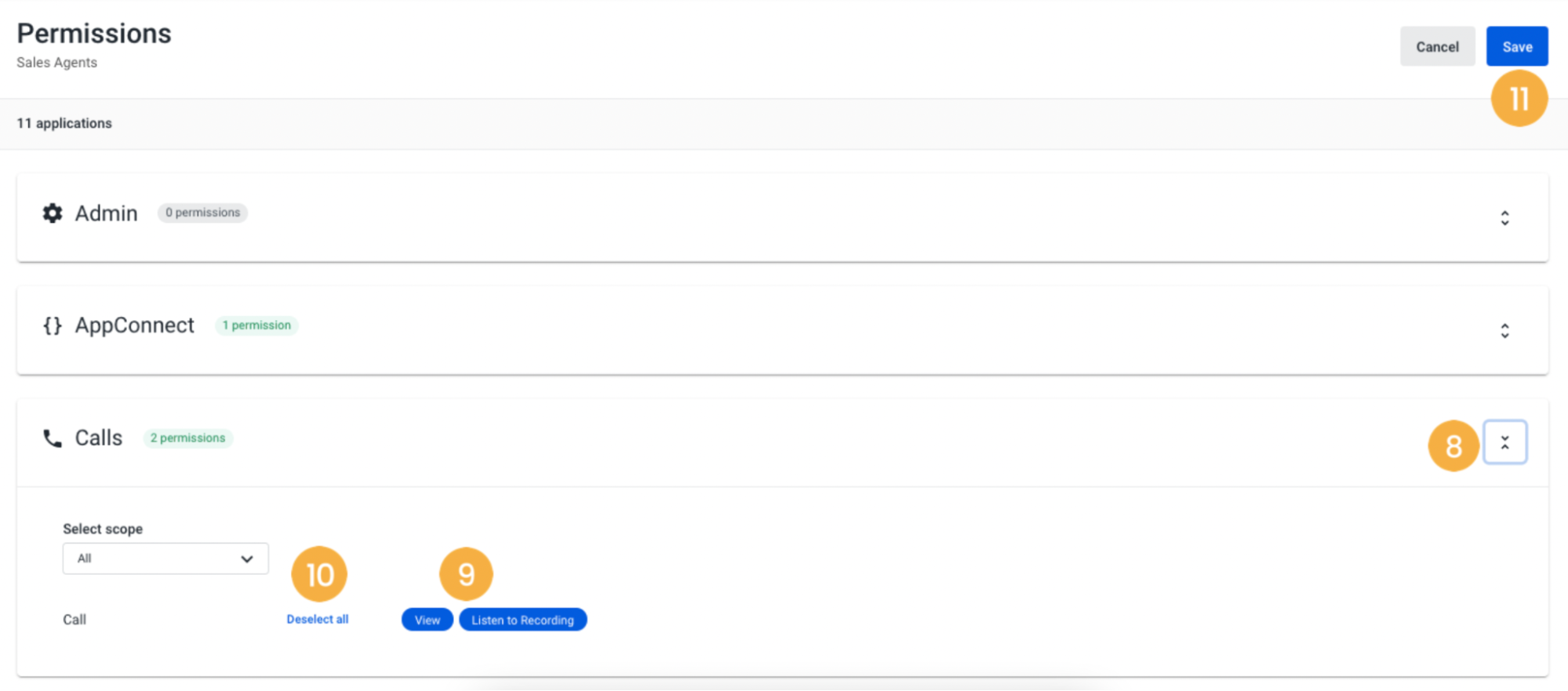Click the phone icon beside Calls
The height and width of the screenshot is (691, 1568).
pos(51,438)
